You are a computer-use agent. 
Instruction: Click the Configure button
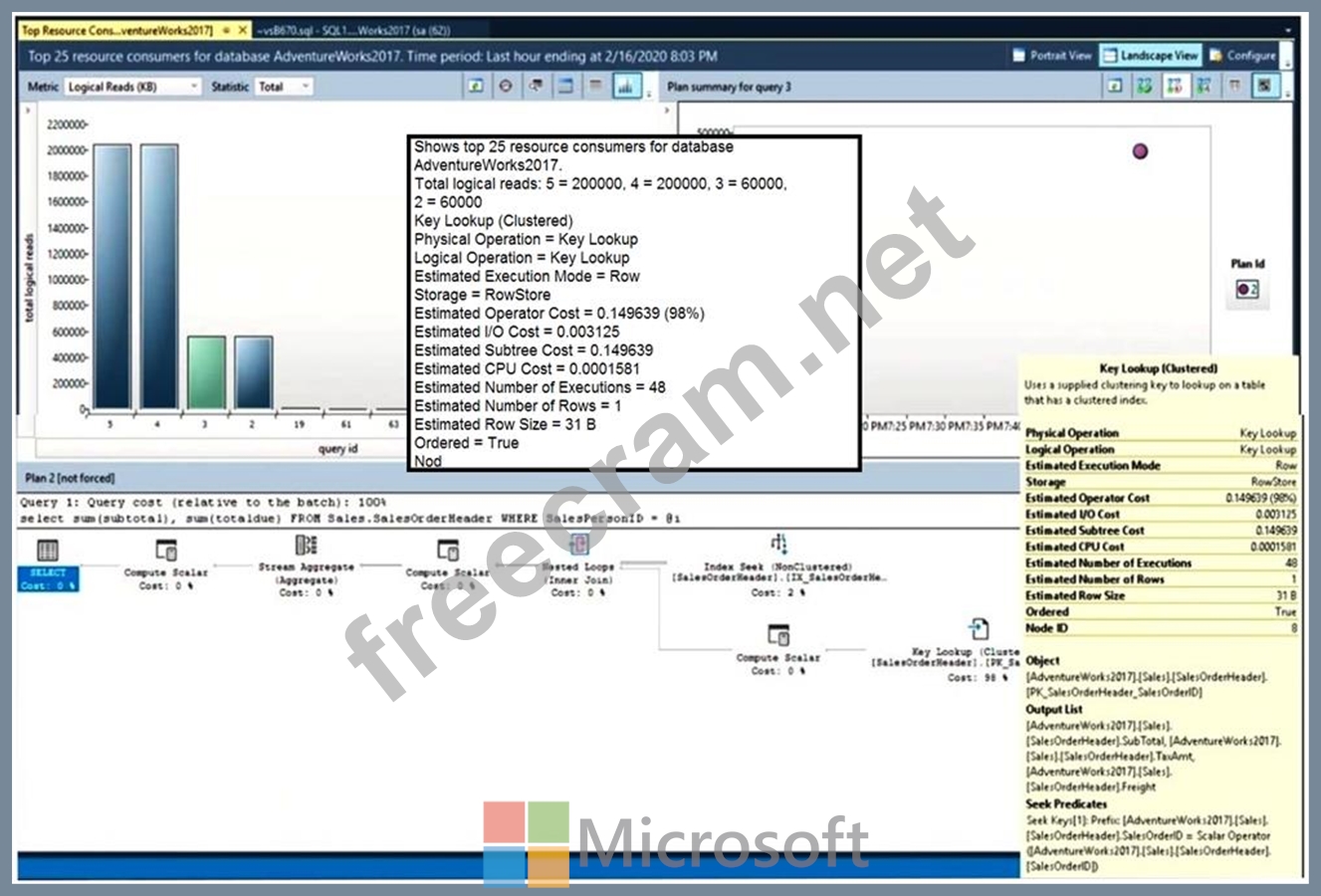1242,56
